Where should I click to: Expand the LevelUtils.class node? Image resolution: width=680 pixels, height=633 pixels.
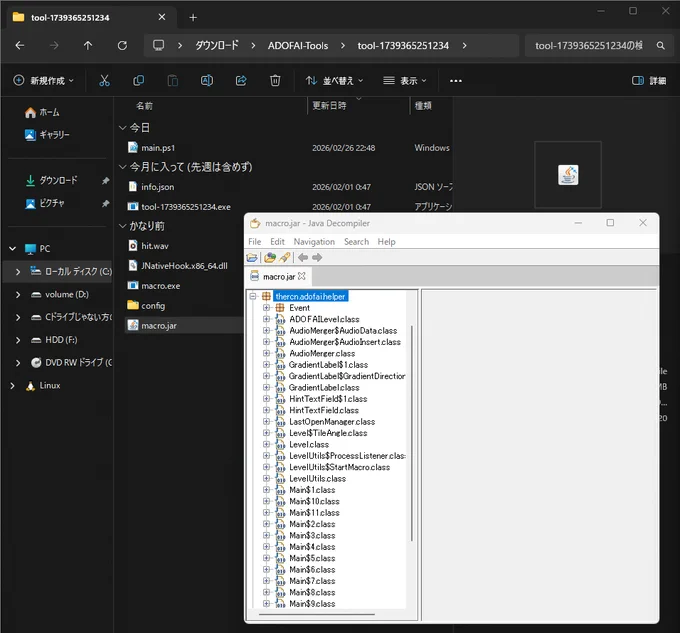tap(267, 479)
